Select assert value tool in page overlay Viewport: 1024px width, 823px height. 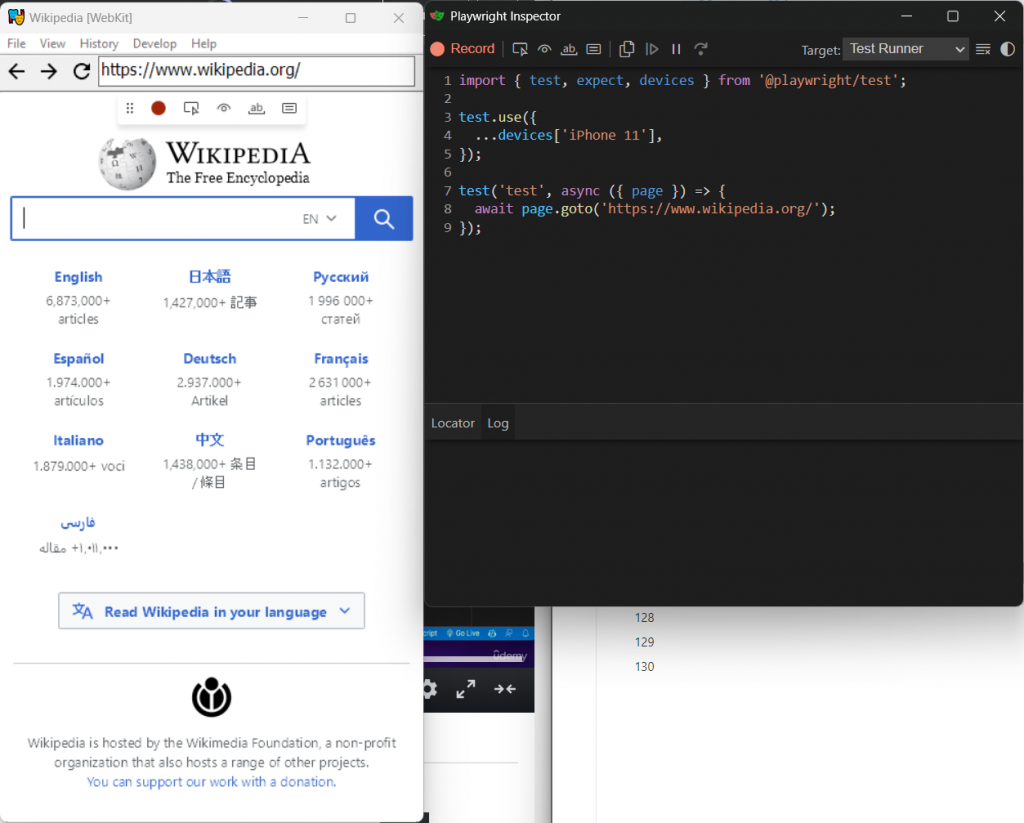(x=289, y=108)
